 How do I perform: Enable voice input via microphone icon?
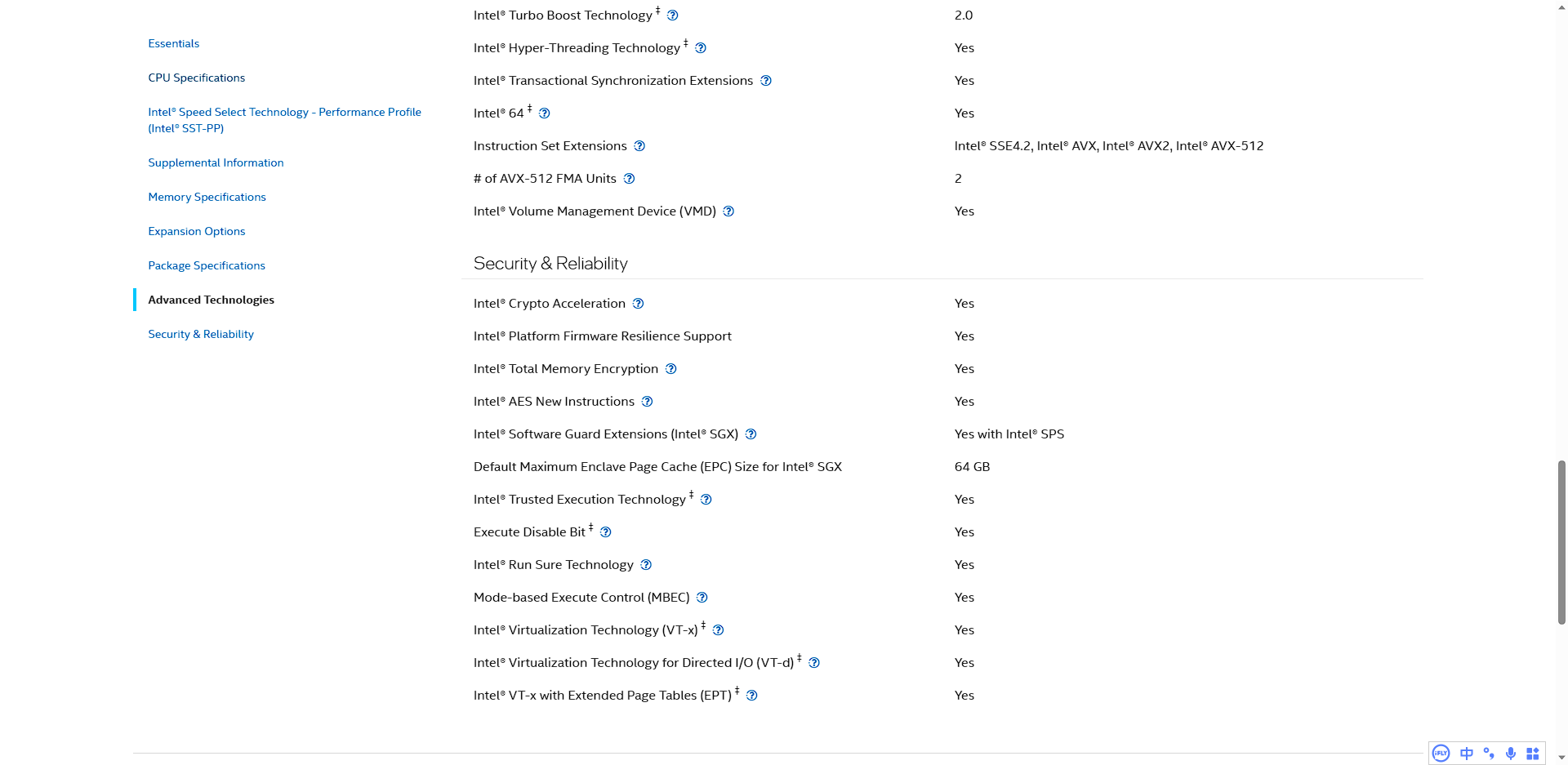tap(1511, 754)
